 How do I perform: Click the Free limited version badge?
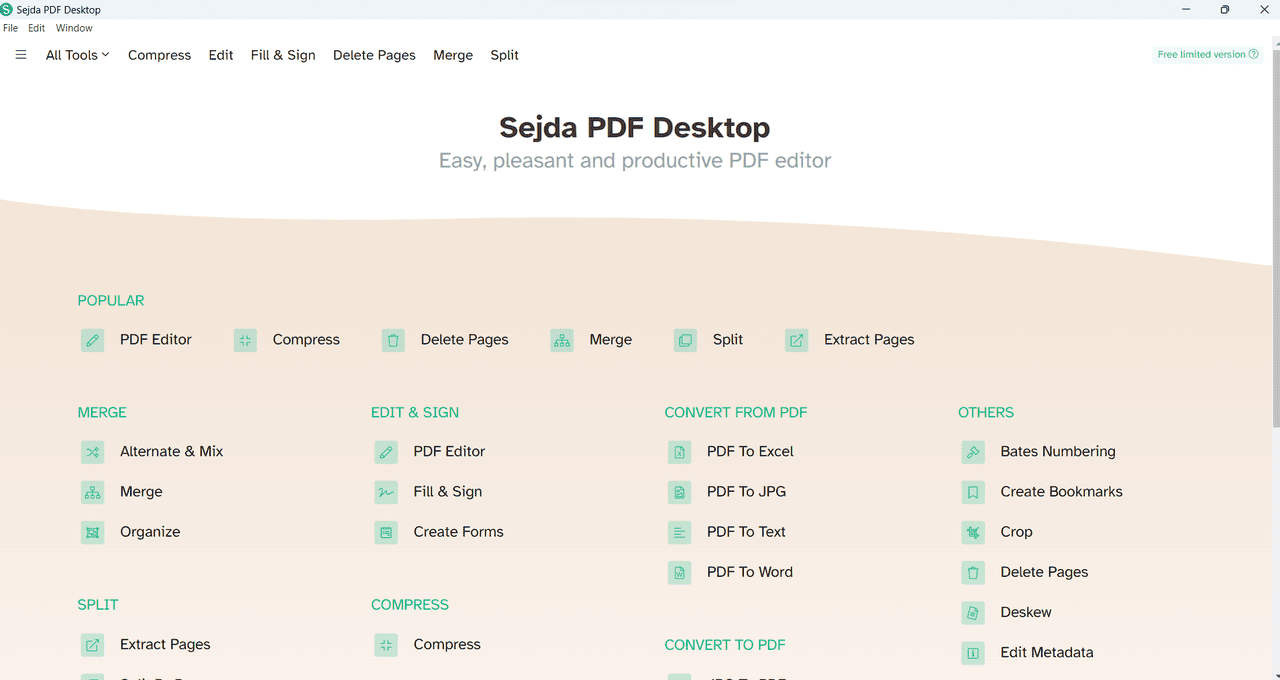click(x=1208, y=55)
